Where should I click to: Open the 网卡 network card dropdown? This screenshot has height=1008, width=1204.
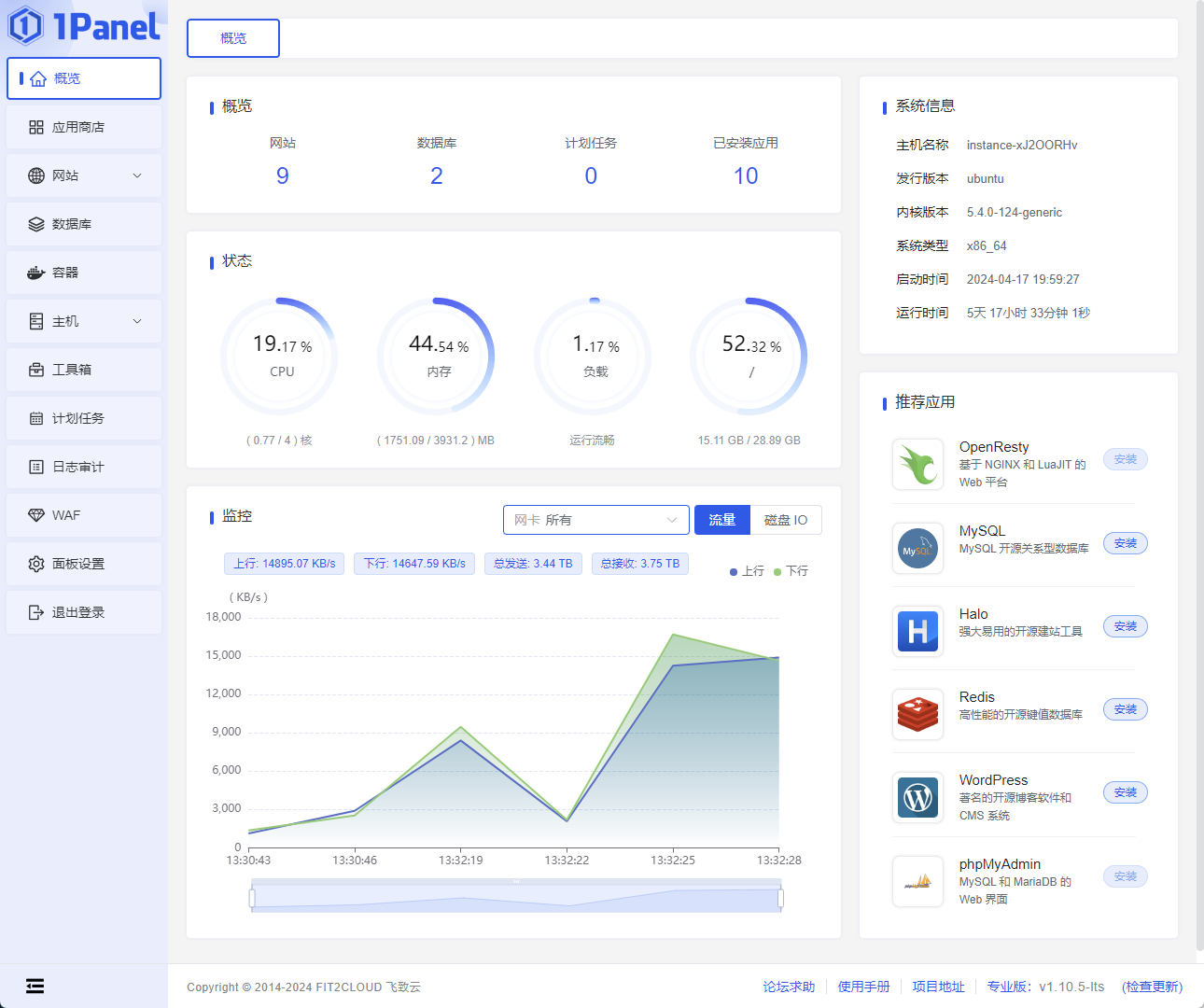pyautogui.click(x=595, y=520)
